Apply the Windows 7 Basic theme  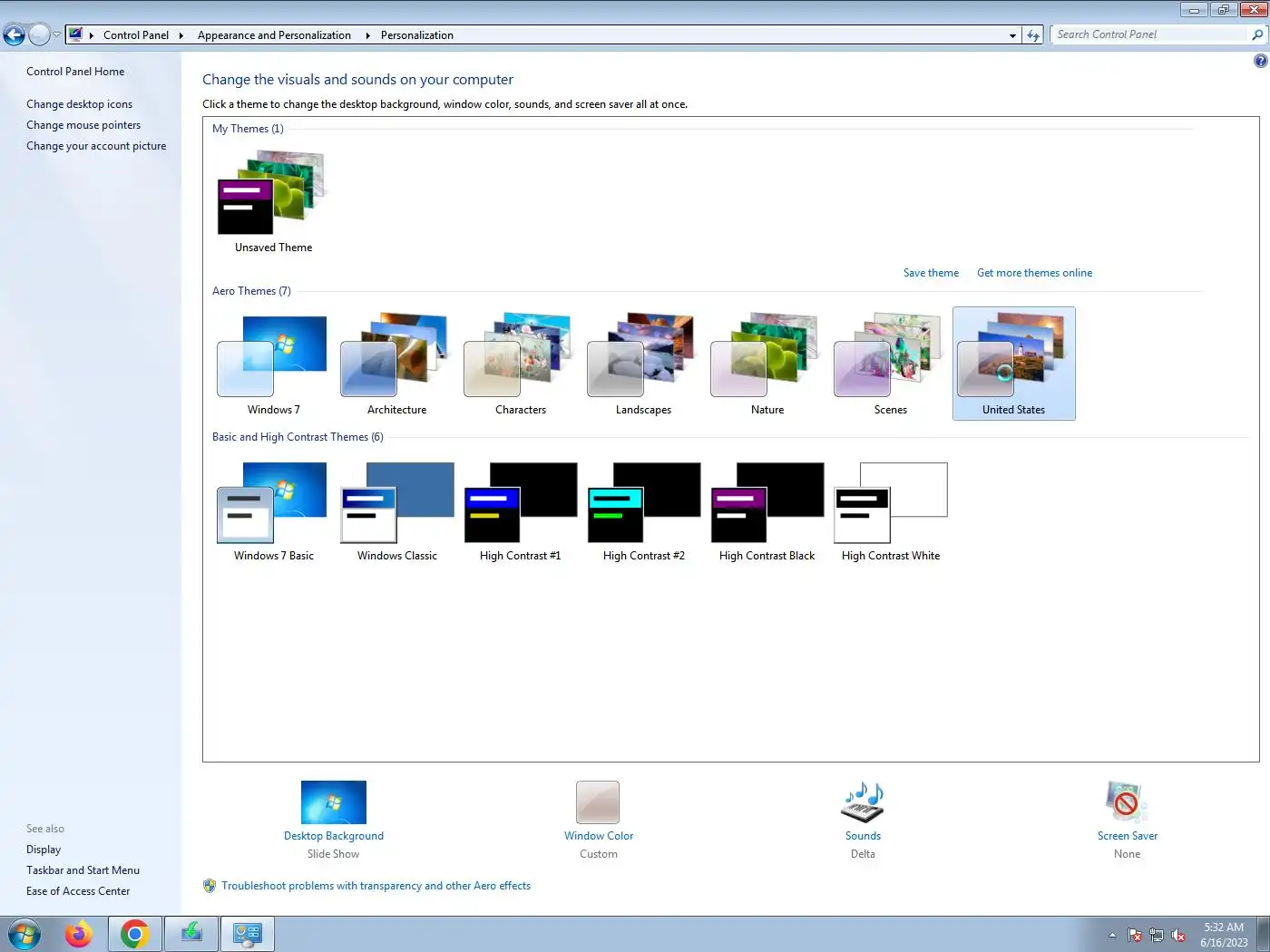(273, 510)
